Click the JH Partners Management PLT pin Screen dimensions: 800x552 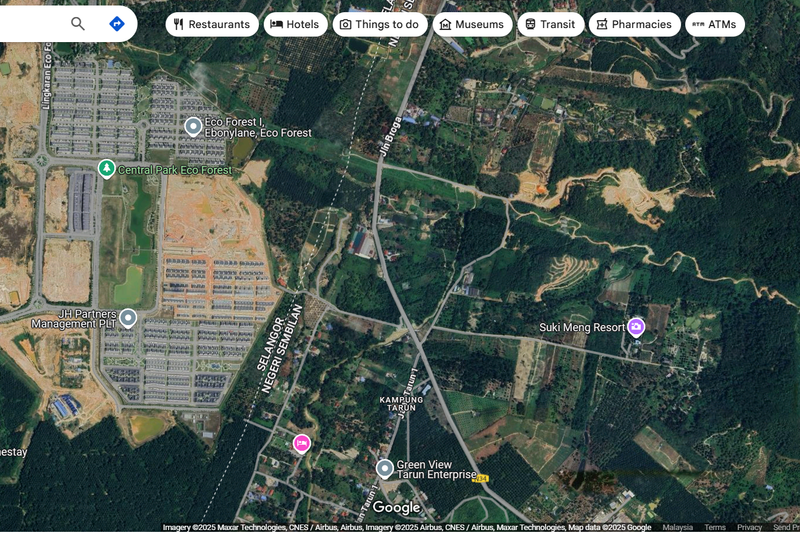[x=128, y=318]
